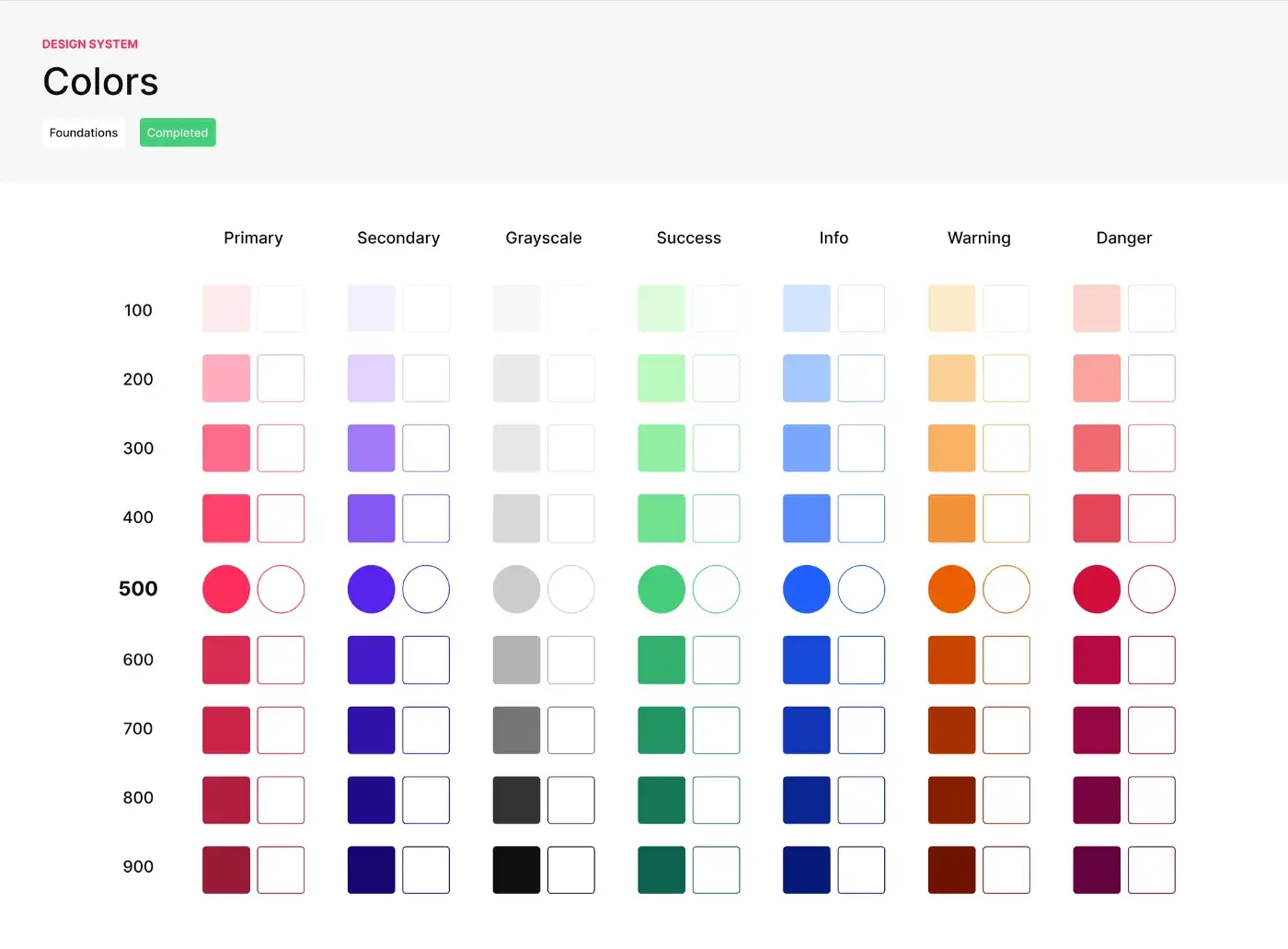Image resolution: width=1288 pixels, height=949 pixels.
Task: Choose the filled Info 100 pale blue swatch
Action: coord(807,308)
